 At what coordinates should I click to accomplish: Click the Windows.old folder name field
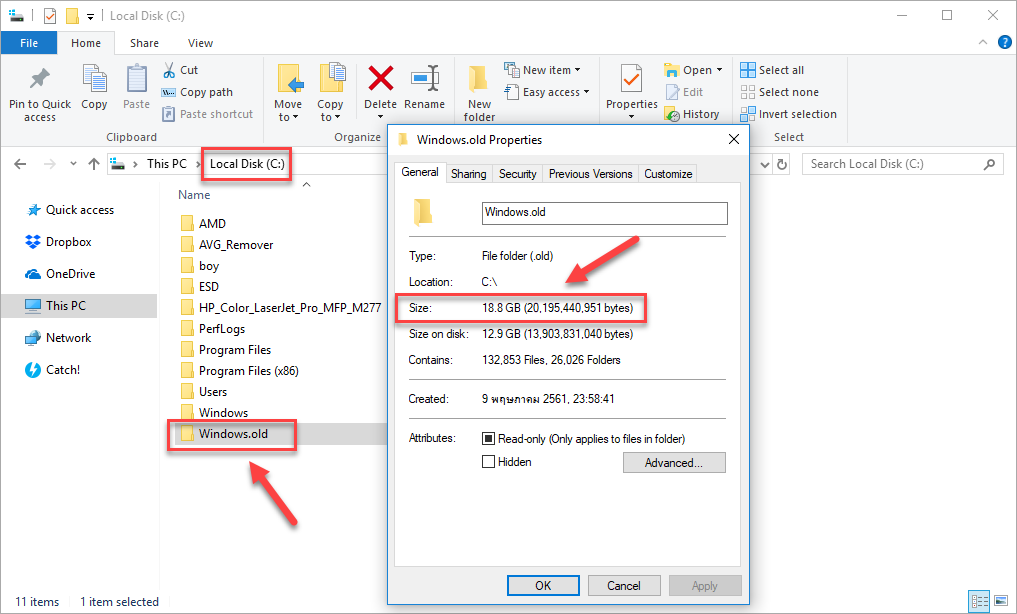coord(604,213)
